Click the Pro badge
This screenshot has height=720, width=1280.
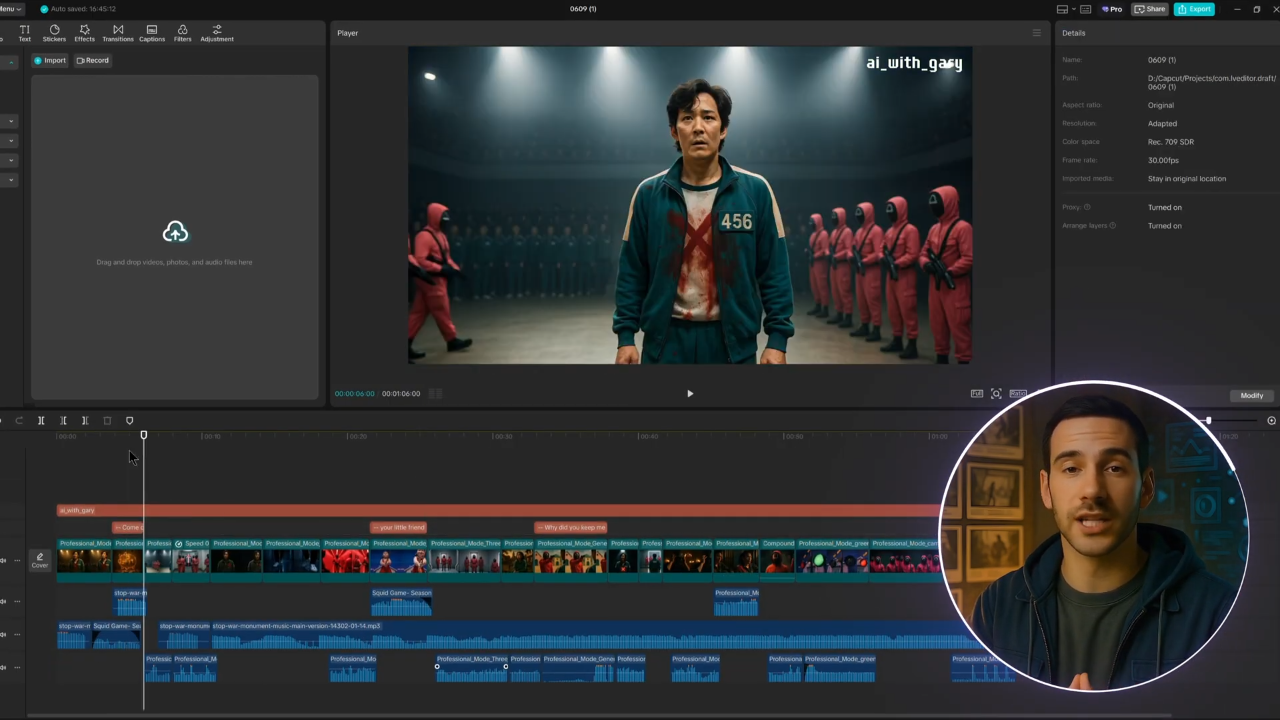point(1112,9)
